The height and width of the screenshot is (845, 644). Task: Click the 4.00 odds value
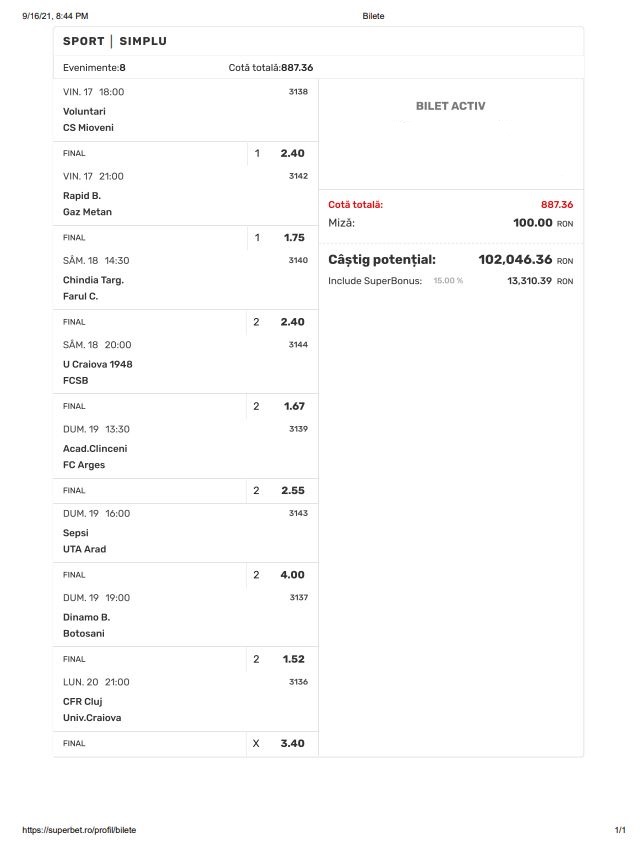pos(292,575)
